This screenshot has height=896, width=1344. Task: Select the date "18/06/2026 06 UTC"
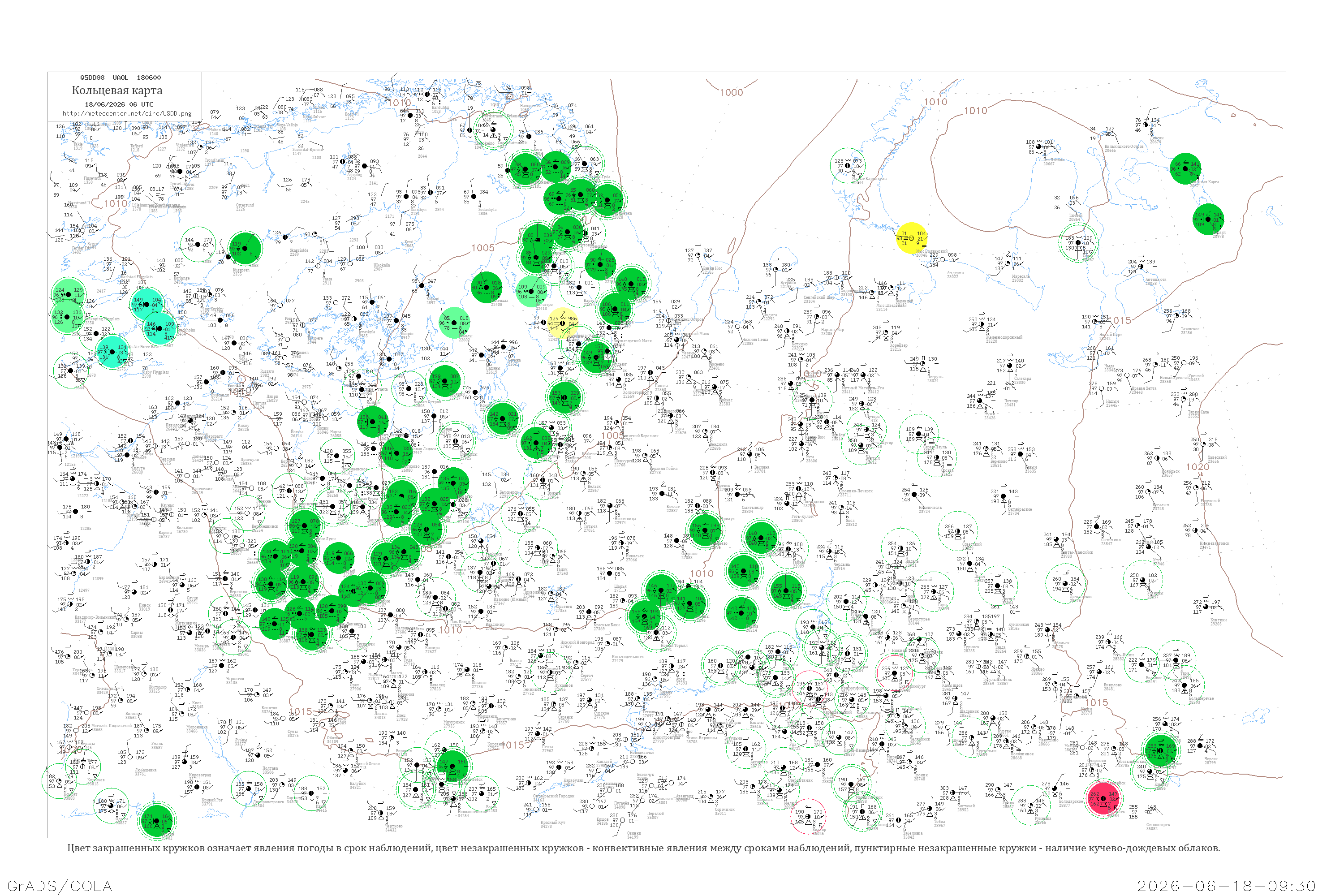click(x=119, y=104)
